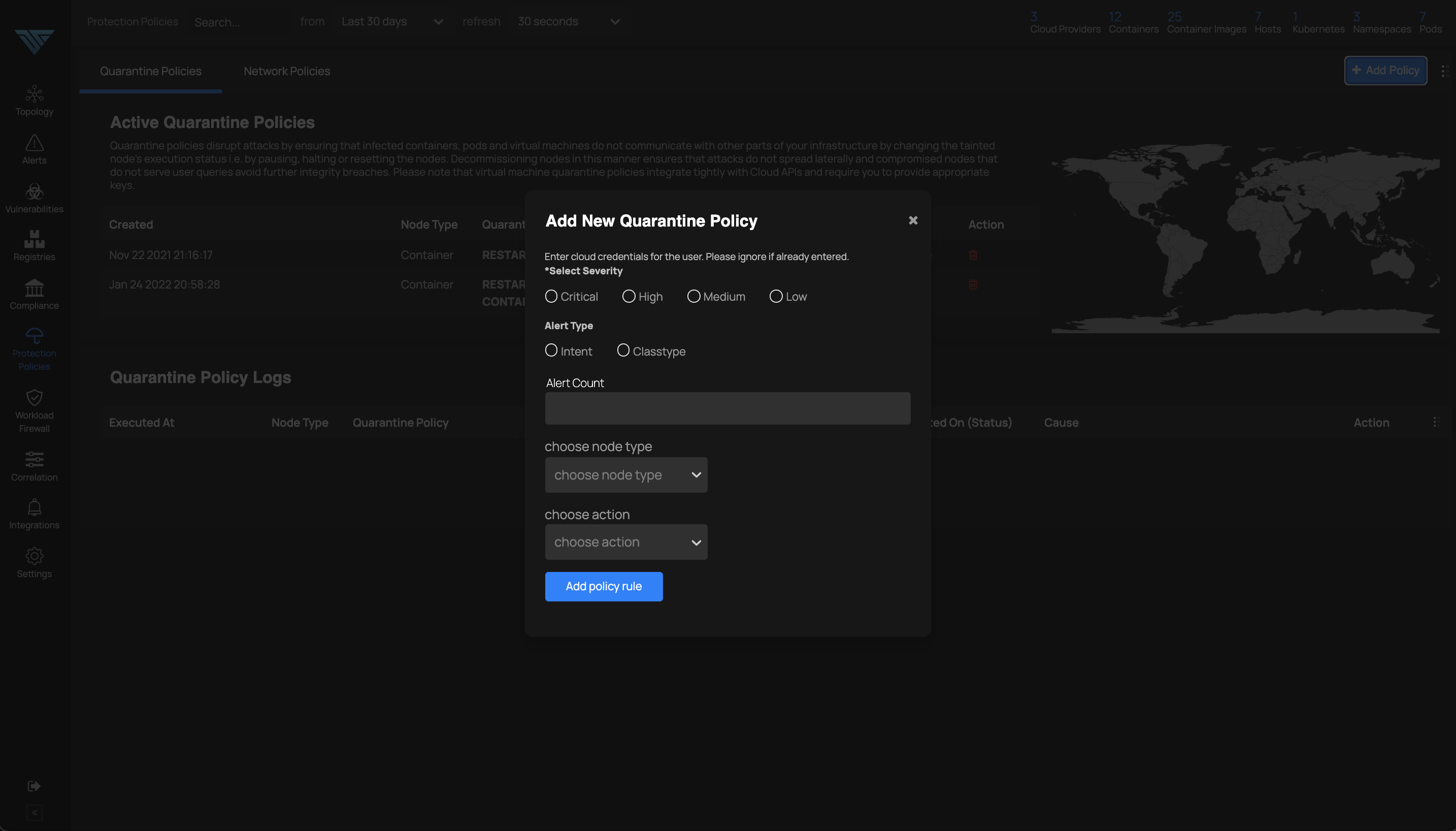Click the Nov 22 2021 21:16:17 cell
Viewport: 1456px width, 831px height.
pyautogui.click(x=161, y=255)
